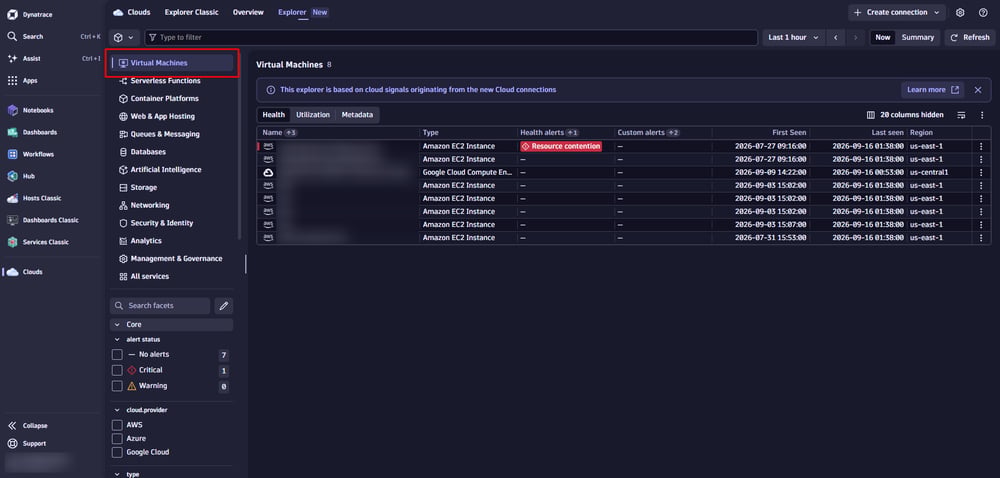
Task: Open Services Classic app
Action: 38,242
